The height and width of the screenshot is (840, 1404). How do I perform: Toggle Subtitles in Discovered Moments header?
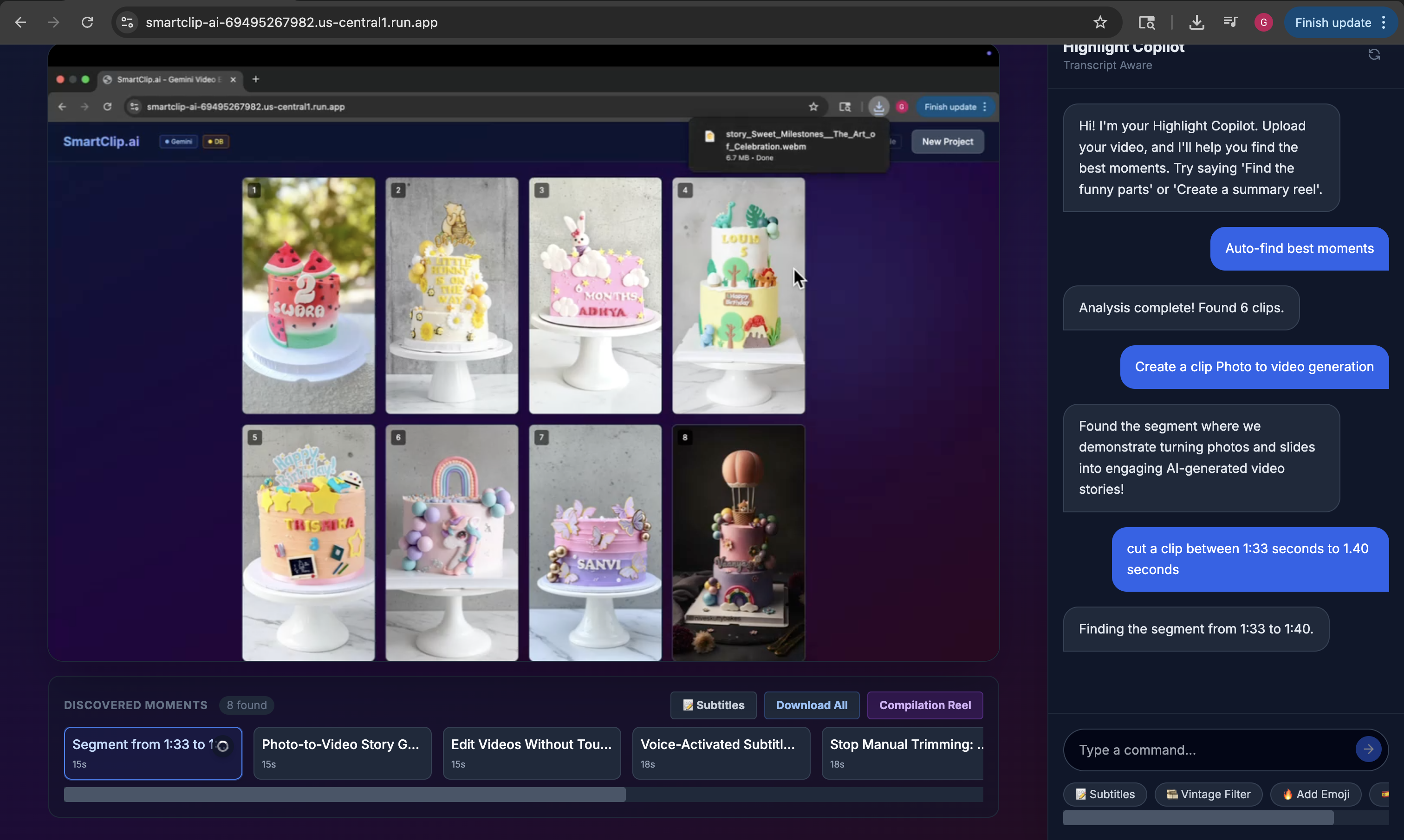point(713,705)
